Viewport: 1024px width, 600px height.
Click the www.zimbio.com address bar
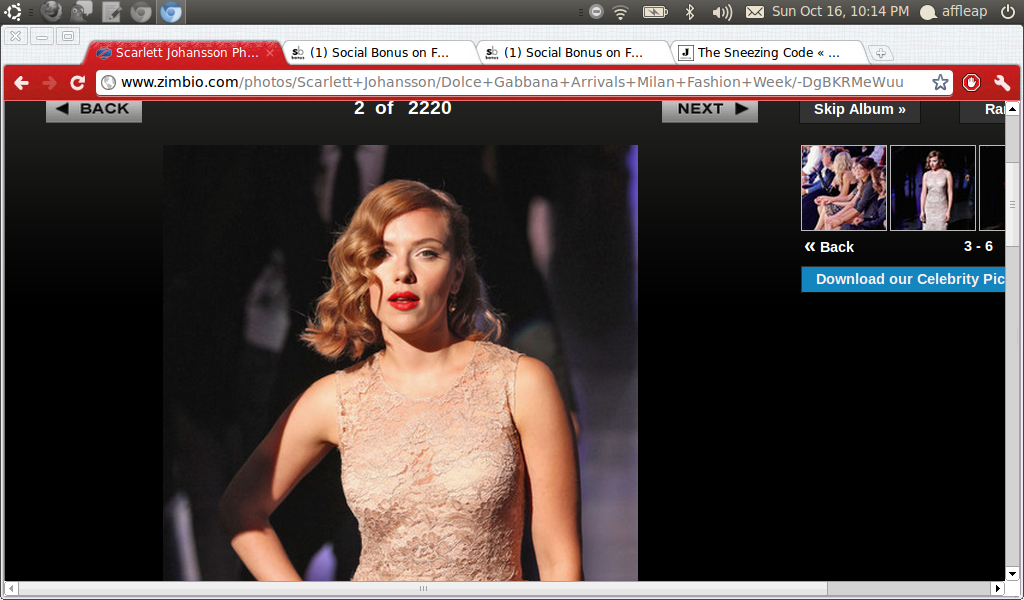tap(524, 82)
